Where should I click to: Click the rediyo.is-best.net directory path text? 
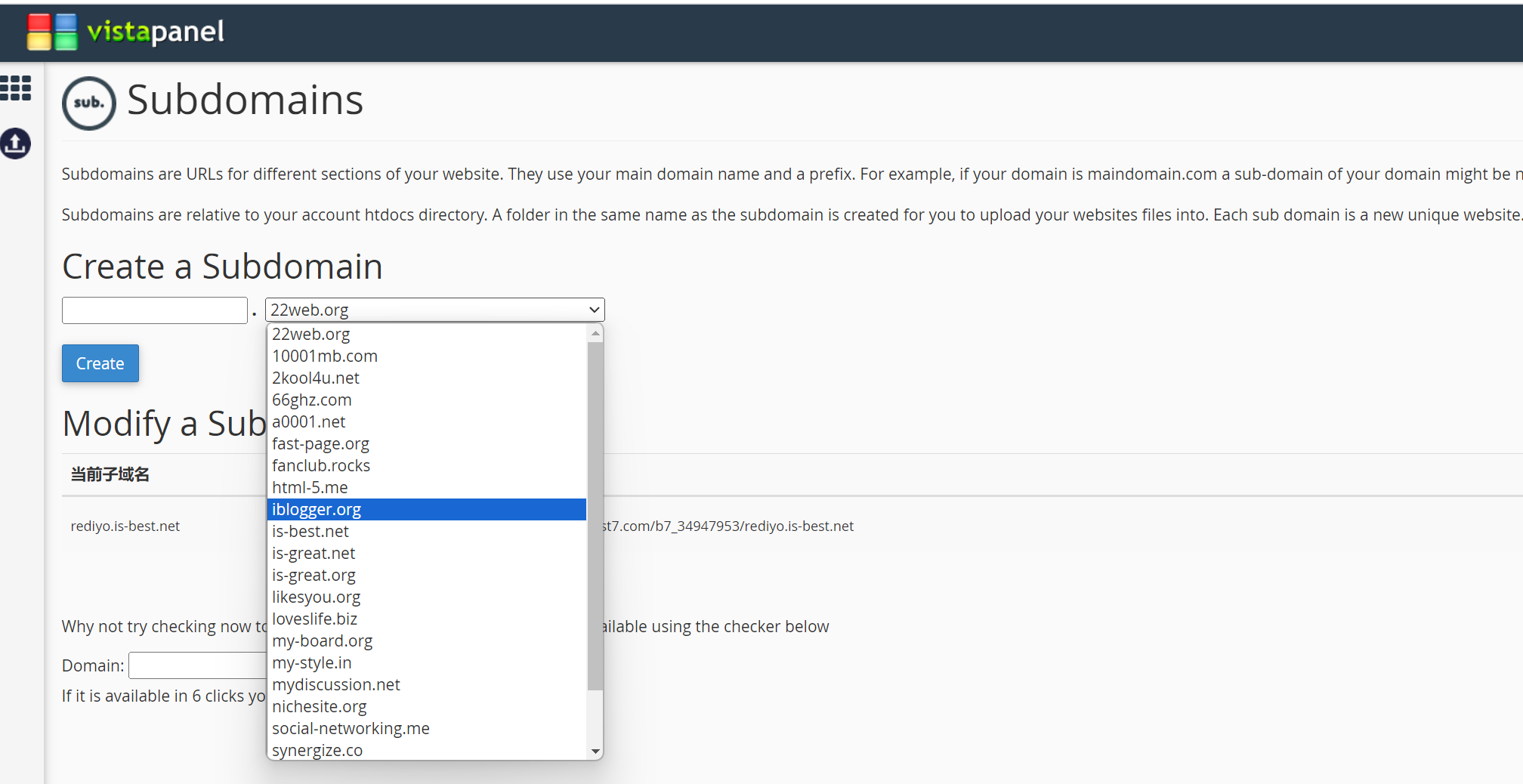[x=728, y=526]
